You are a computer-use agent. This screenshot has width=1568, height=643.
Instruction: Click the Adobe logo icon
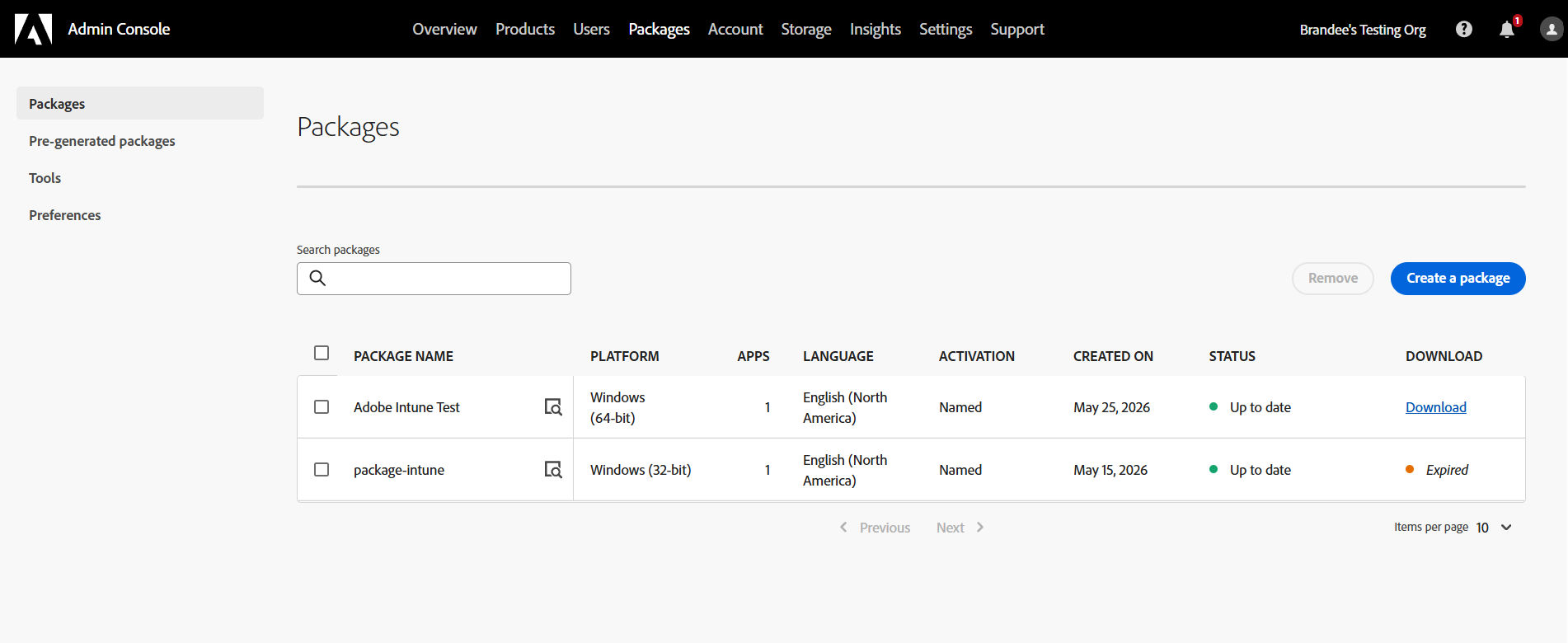(x=33, y=29)
